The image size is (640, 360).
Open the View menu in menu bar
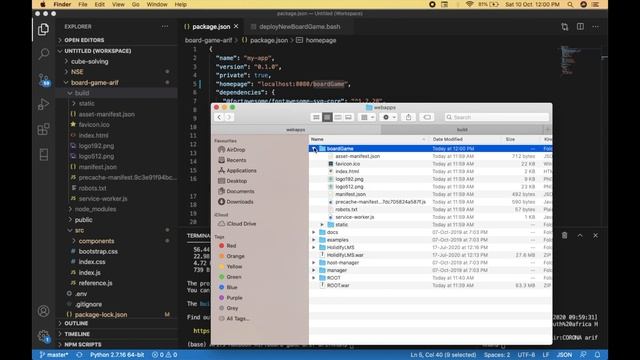click(x=118, y=4)
